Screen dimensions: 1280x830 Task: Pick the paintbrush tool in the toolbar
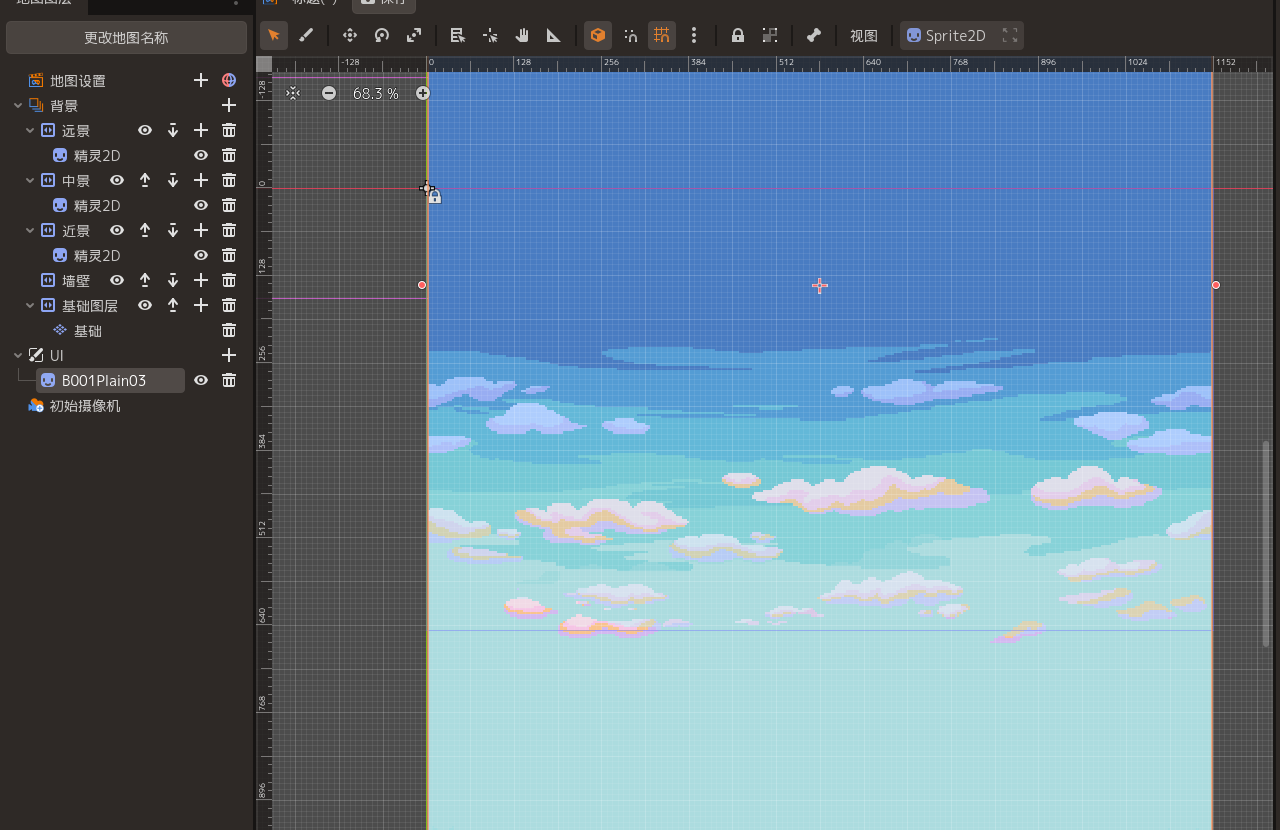306,36
